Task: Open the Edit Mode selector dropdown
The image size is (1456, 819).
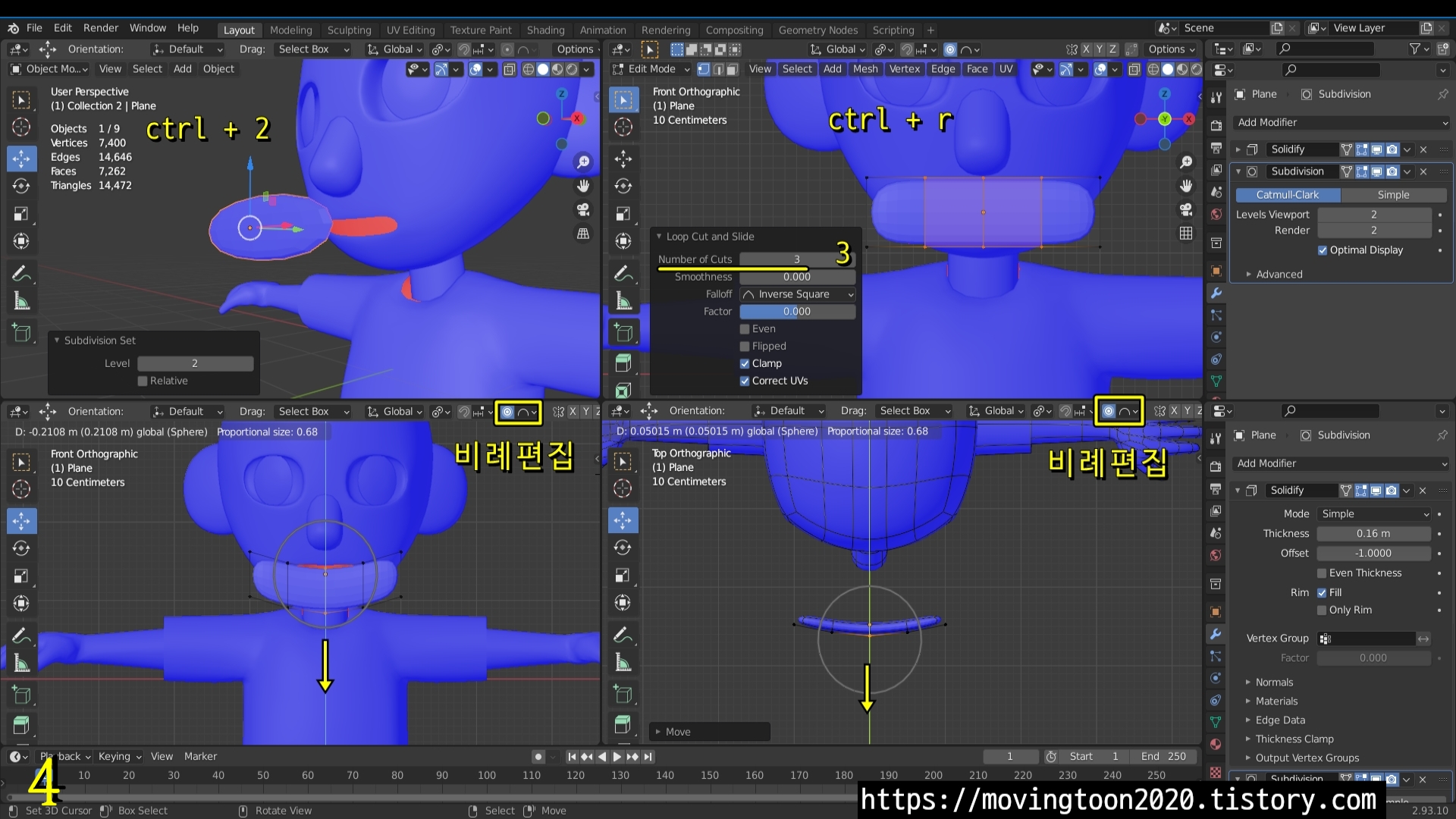Action: pos(651,69)
